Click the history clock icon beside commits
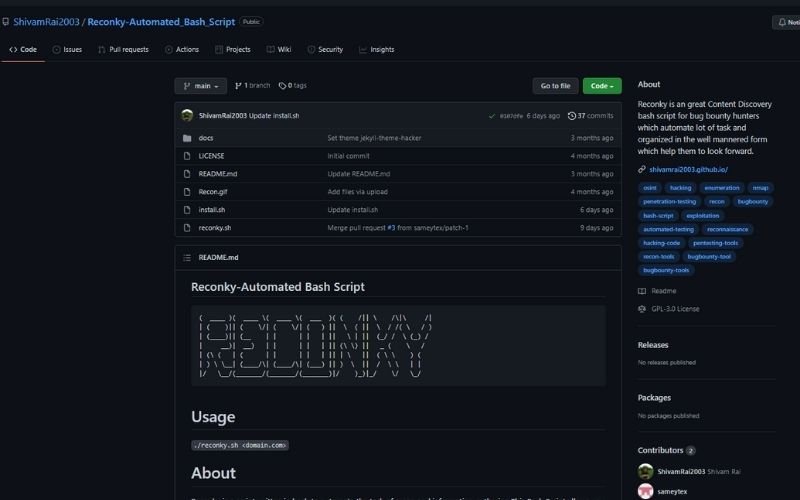Image resolution: width=800 pixels, height=500 pixels. [571, 116]
